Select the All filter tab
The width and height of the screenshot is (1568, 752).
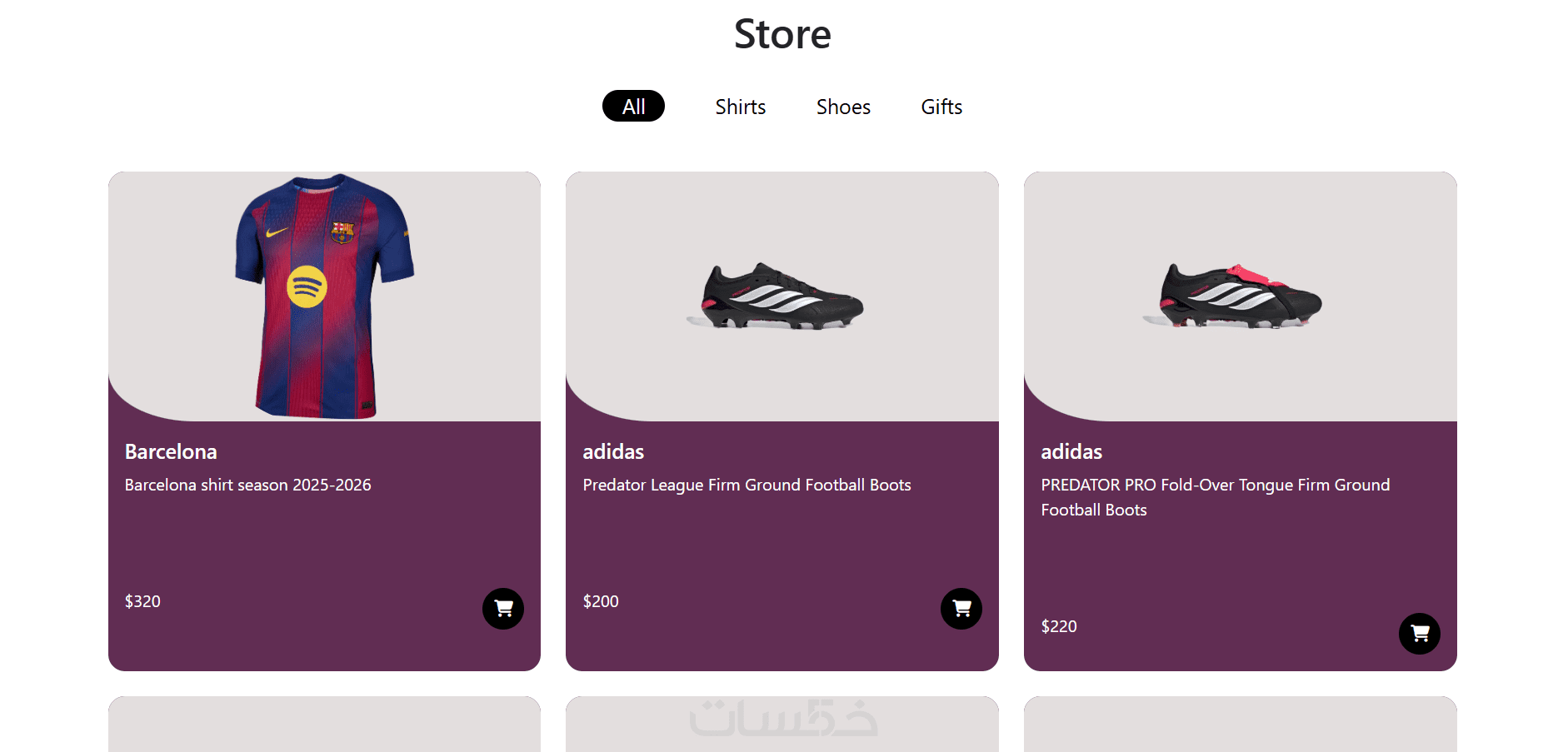[633, 107]
